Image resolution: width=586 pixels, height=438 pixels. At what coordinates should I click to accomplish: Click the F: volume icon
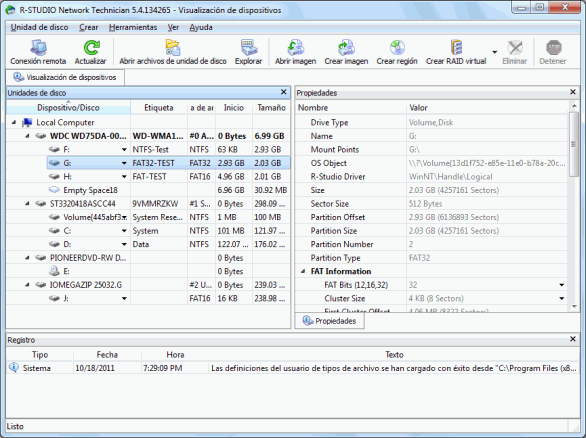tap(54, 149)
